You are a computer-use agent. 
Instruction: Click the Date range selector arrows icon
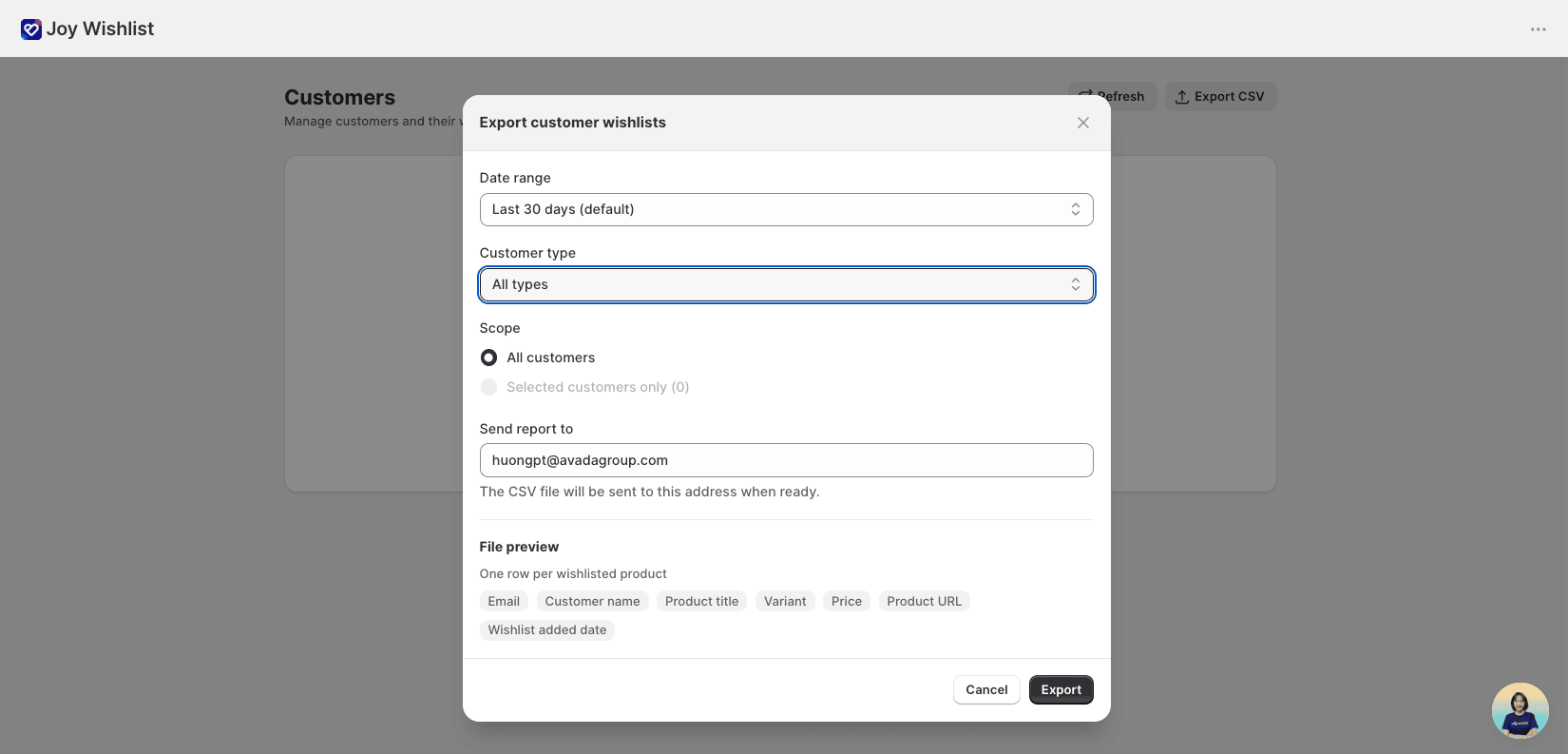pyautogui.click(x=1075, y=209)
